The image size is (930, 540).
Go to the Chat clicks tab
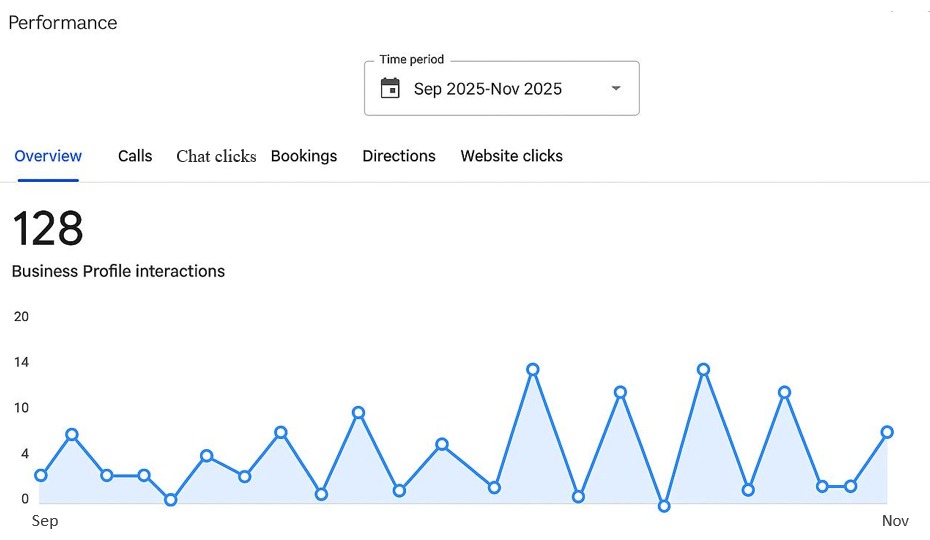pyautogui.click(x=216, y=156)
